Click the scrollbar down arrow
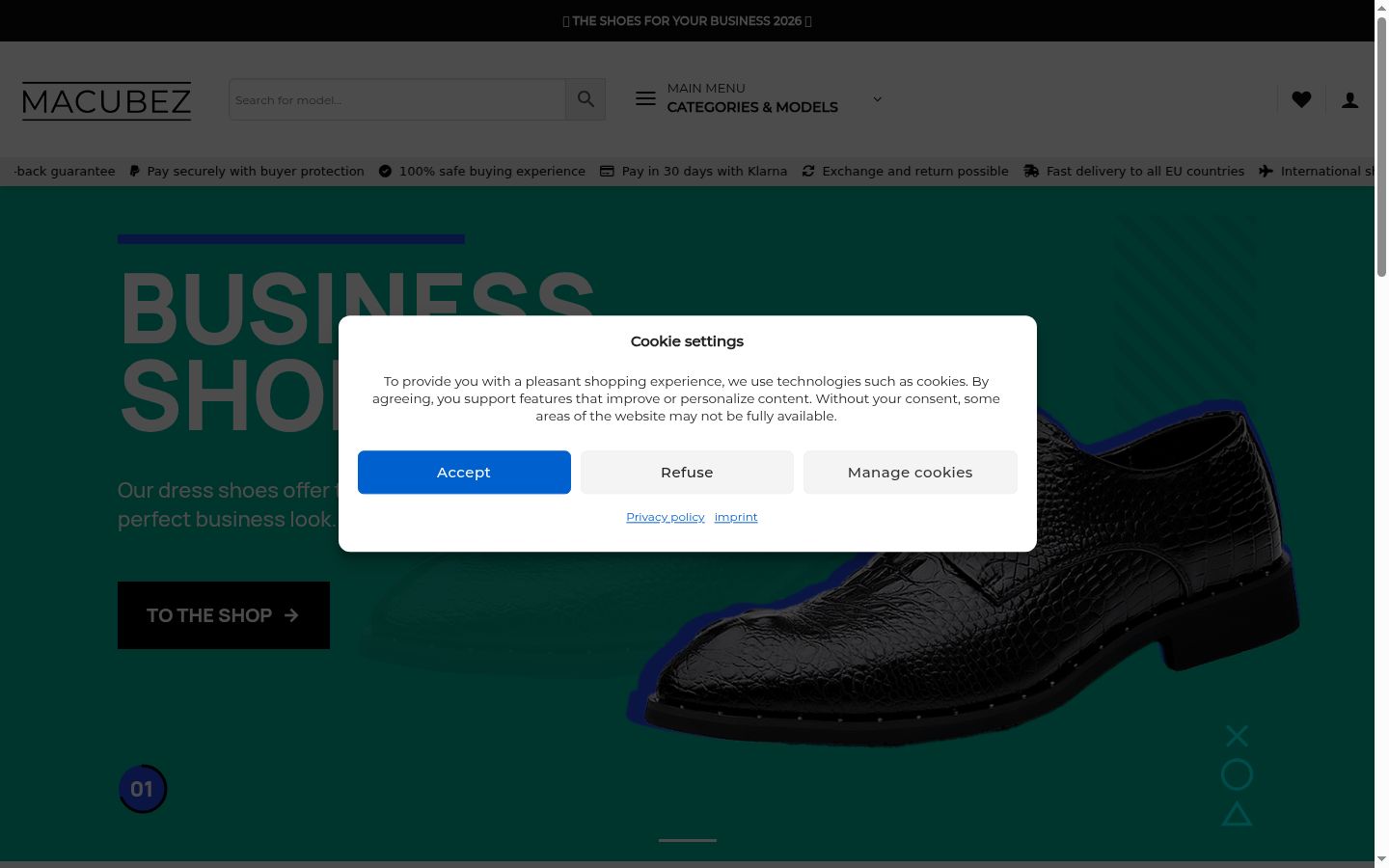The width and height of the screenshot is (1389, 868). [1381, 859]
